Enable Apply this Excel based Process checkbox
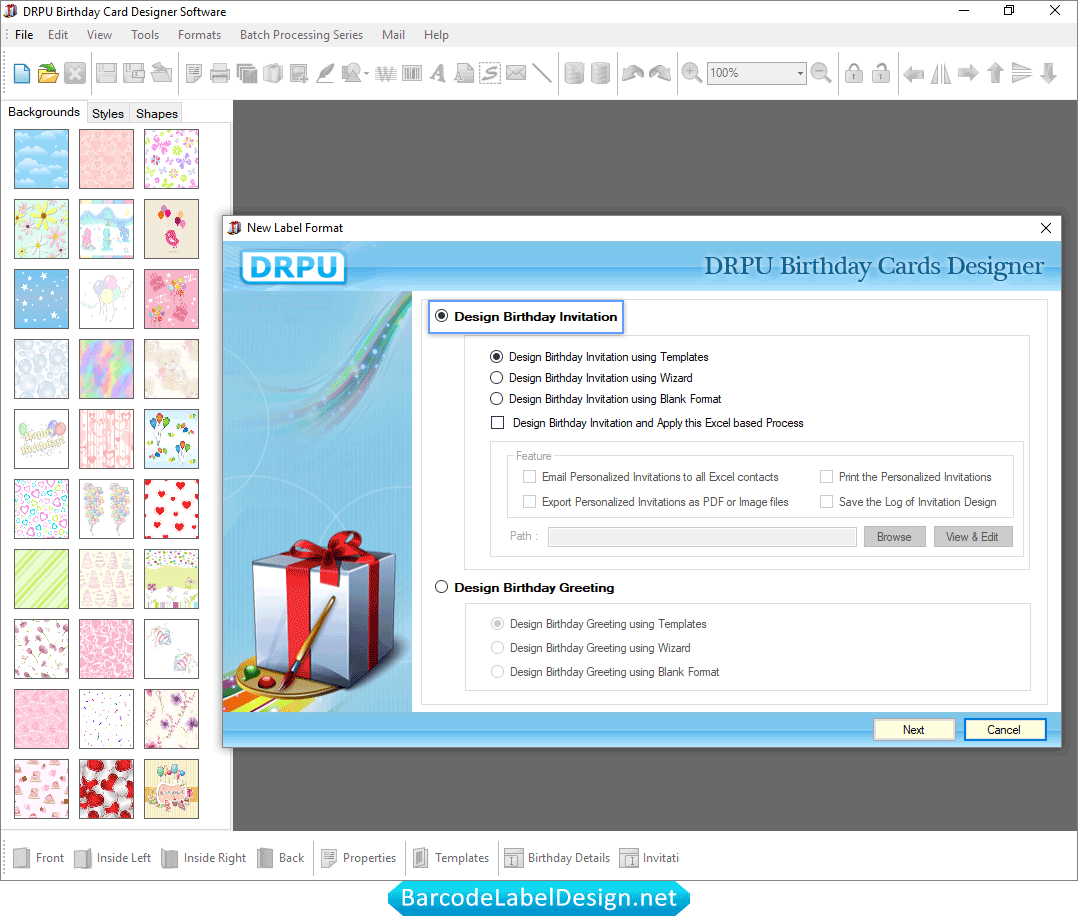 tap(498, 423)
